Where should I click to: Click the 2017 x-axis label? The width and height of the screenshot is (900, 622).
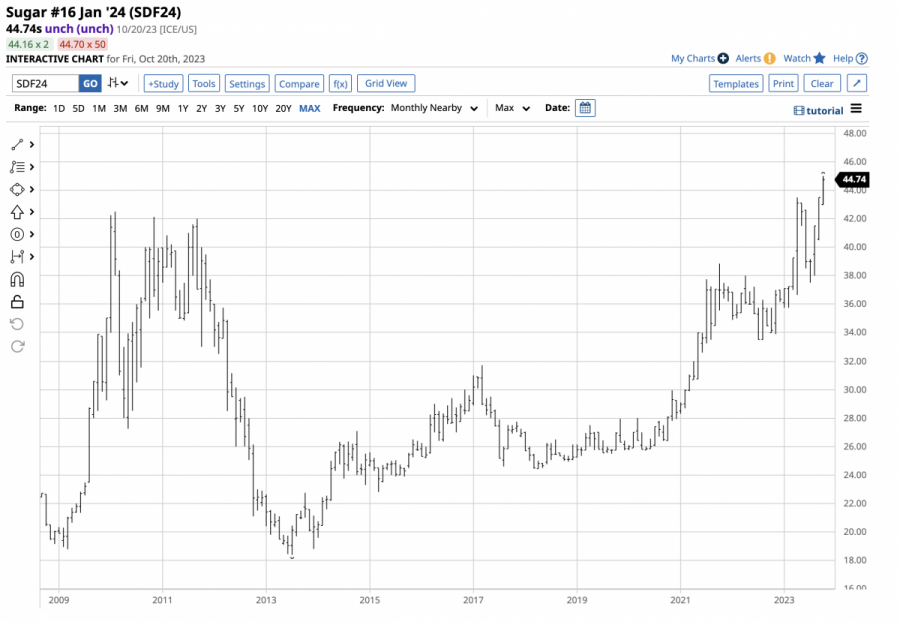coord(473,600)
